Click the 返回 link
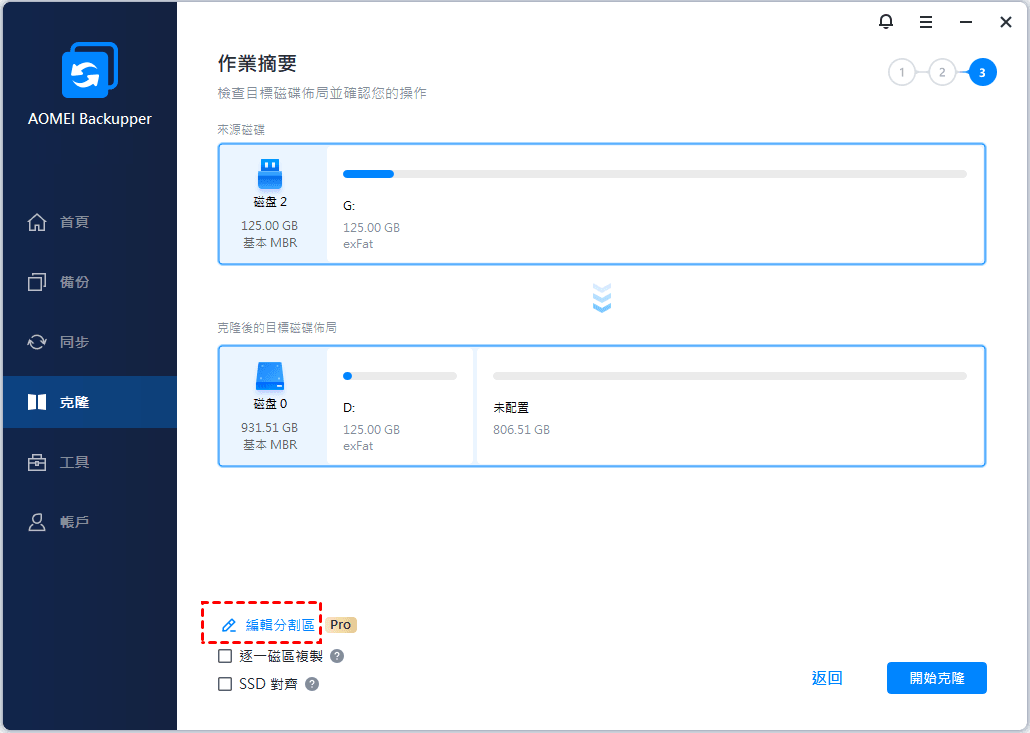 (826, 678)
